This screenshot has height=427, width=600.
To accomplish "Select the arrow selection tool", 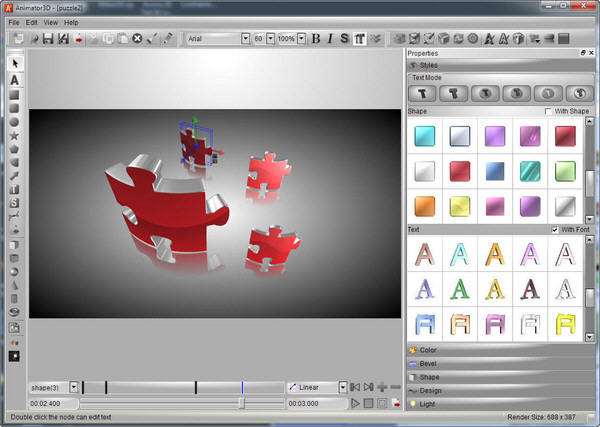I will [15, 63].
